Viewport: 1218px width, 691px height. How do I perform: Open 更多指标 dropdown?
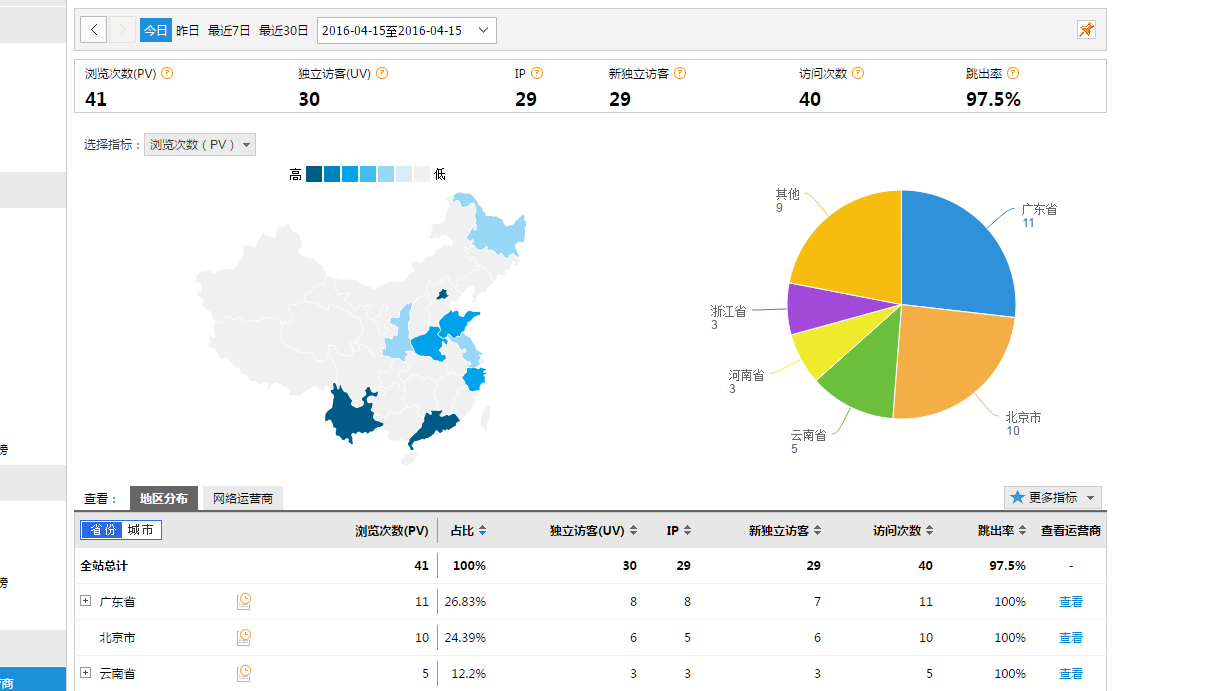coord(1053,497)
